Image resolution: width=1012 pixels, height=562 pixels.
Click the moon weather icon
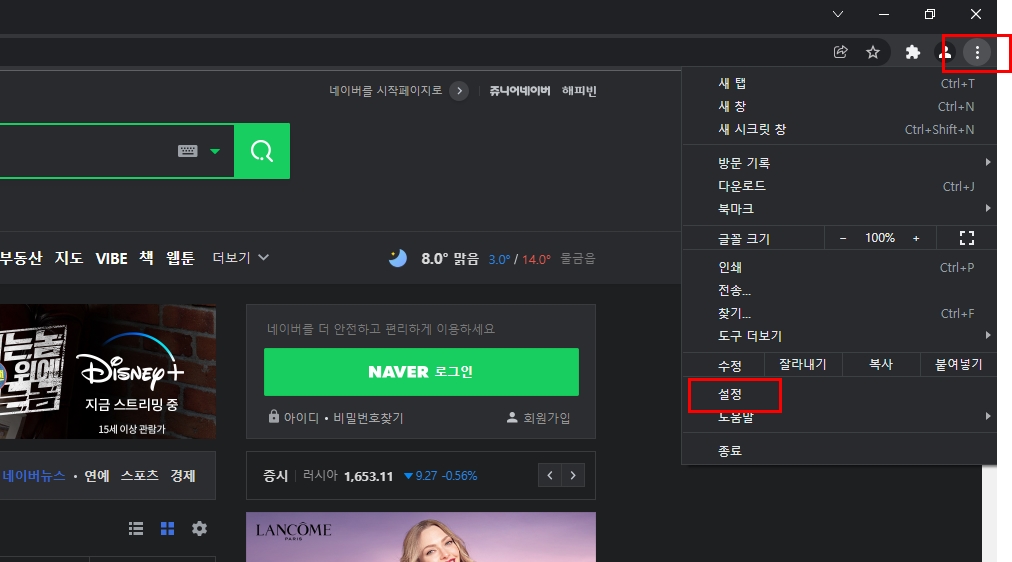pos(398,258)
